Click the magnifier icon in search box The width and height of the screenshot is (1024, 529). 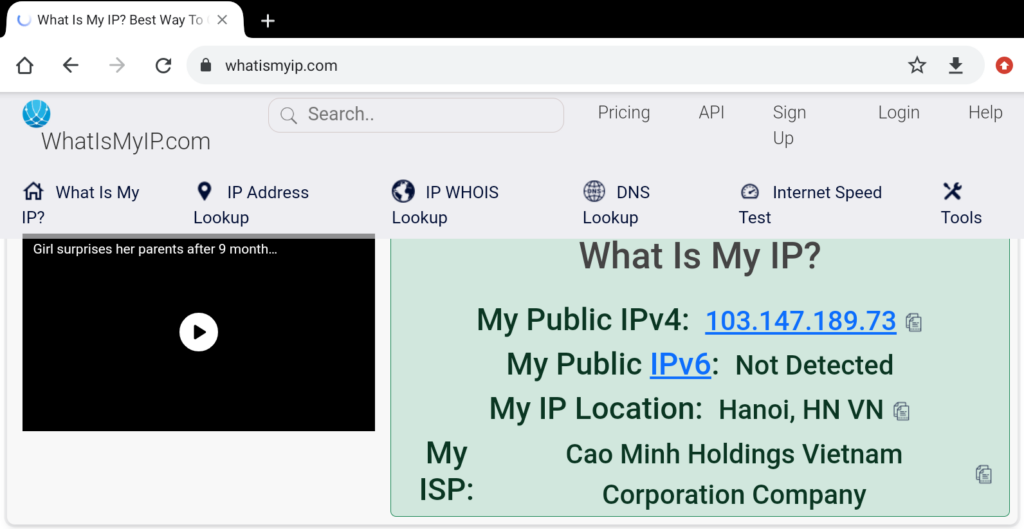pyautogui.click(x=289, y=115)
